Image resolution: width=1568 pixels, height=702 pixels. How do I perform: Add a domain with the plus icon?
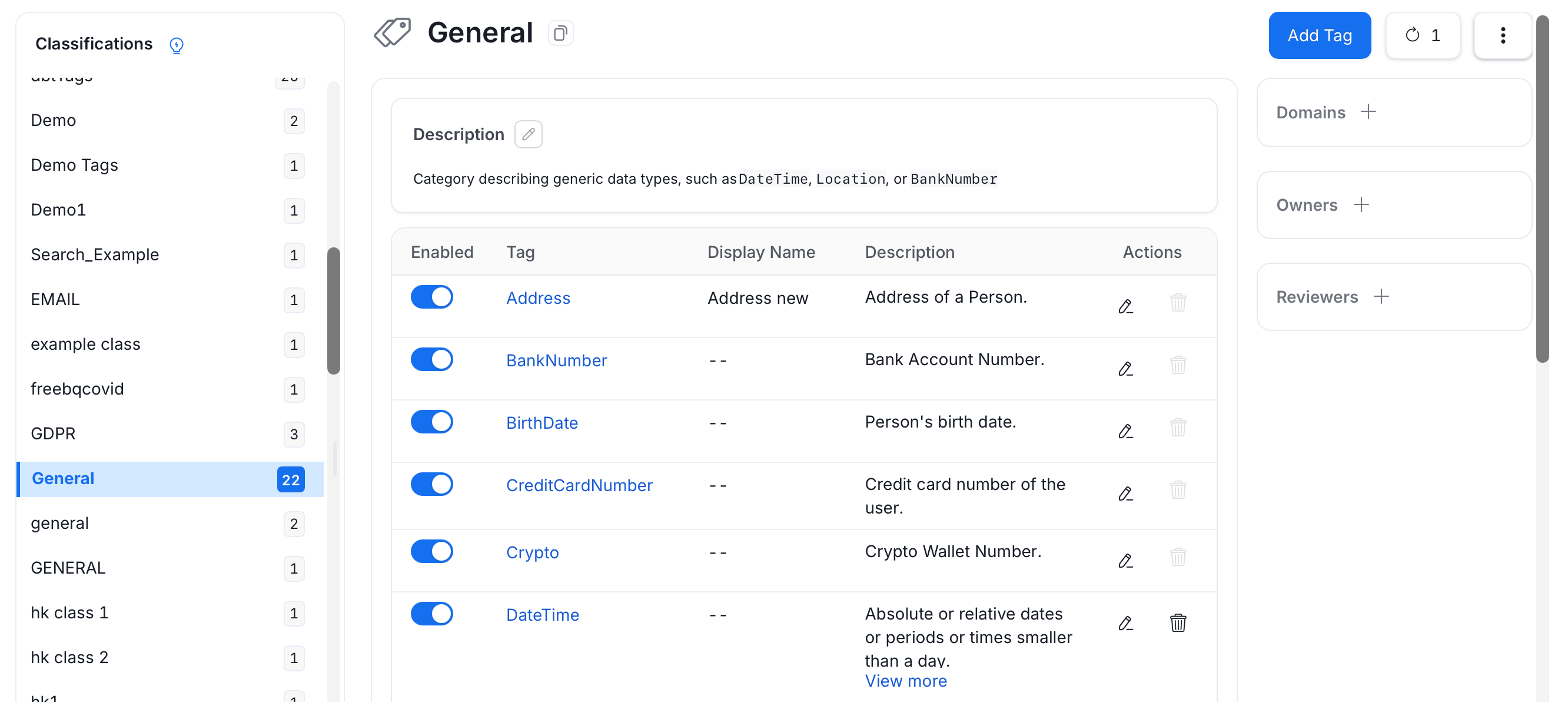click(x=1368, y=112)
